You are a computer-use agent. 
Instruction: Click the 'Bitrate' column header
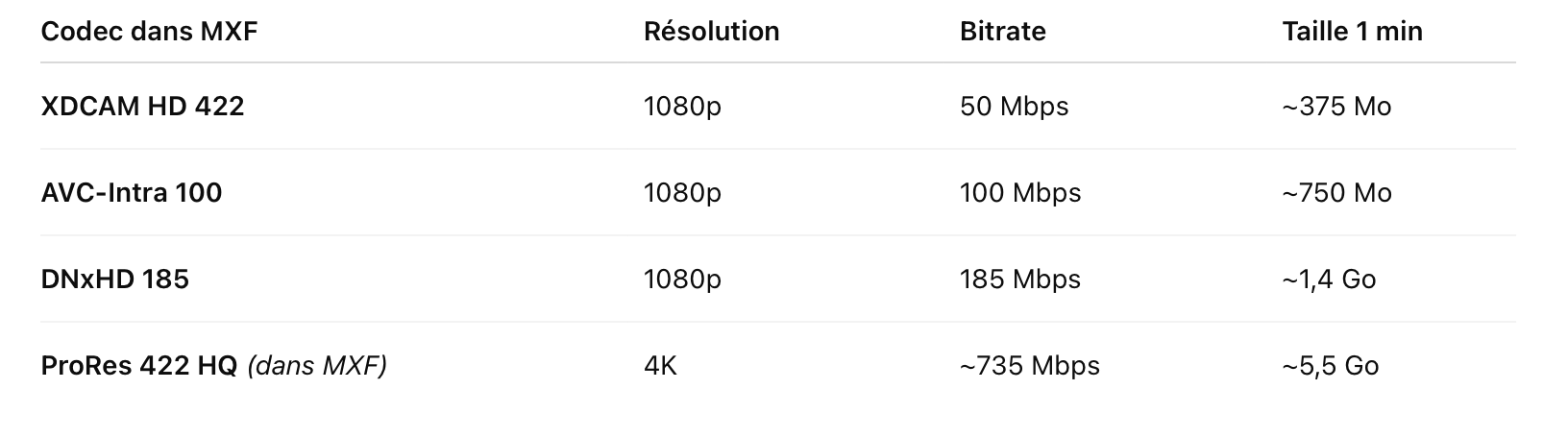pyautogui.click(x=1002, y=32)
